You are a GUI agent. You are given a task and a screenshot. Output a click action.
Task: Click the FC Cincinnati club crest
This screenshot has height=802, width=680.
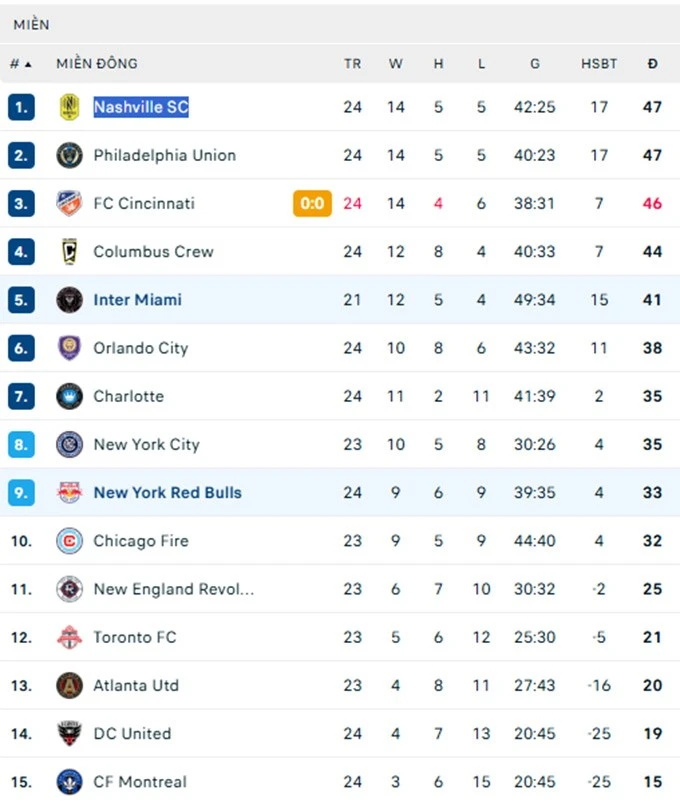[69, 203]
